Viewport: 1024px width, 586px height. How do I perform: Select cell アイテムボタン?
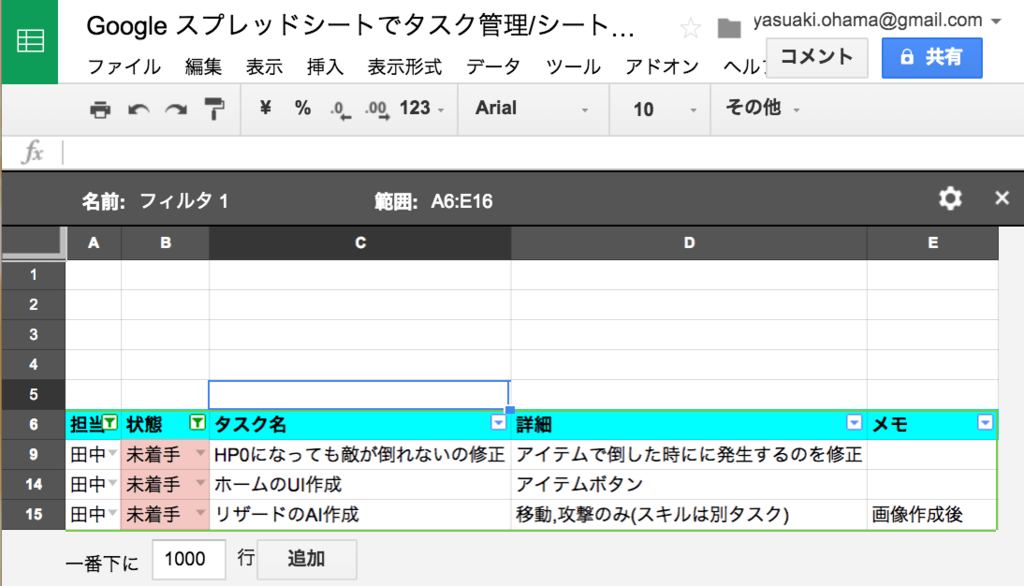(x=689, y=484)
